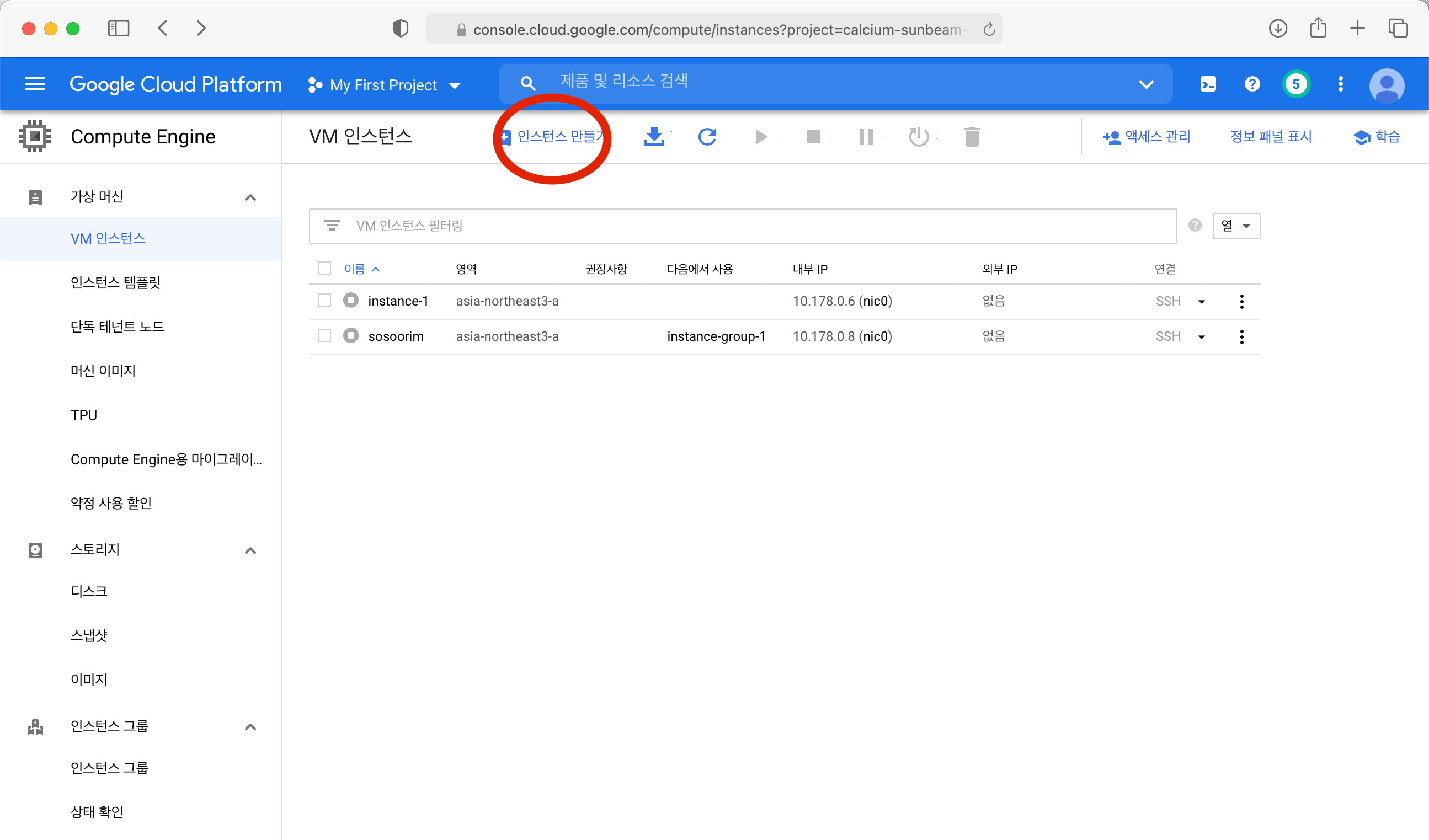The image size is (1429, 840).
Task: Collapse the 가상 머신 sidebar section
Action: [250, 197]
